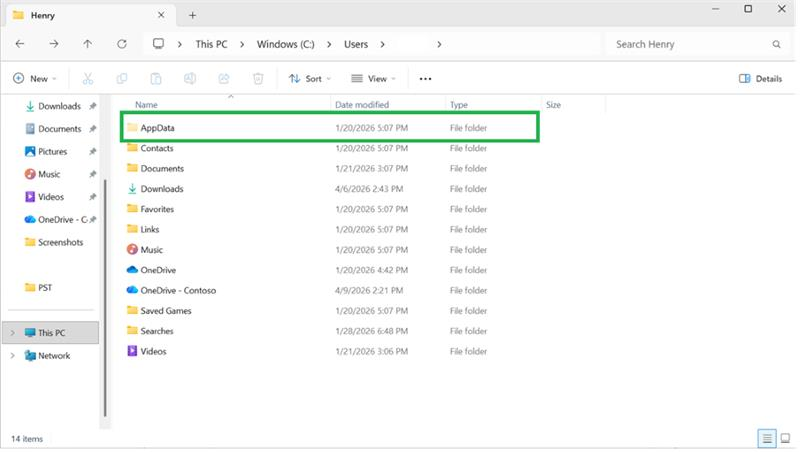Open the New dropdown menu
The image size is (800, 452).
pos(34,79)
